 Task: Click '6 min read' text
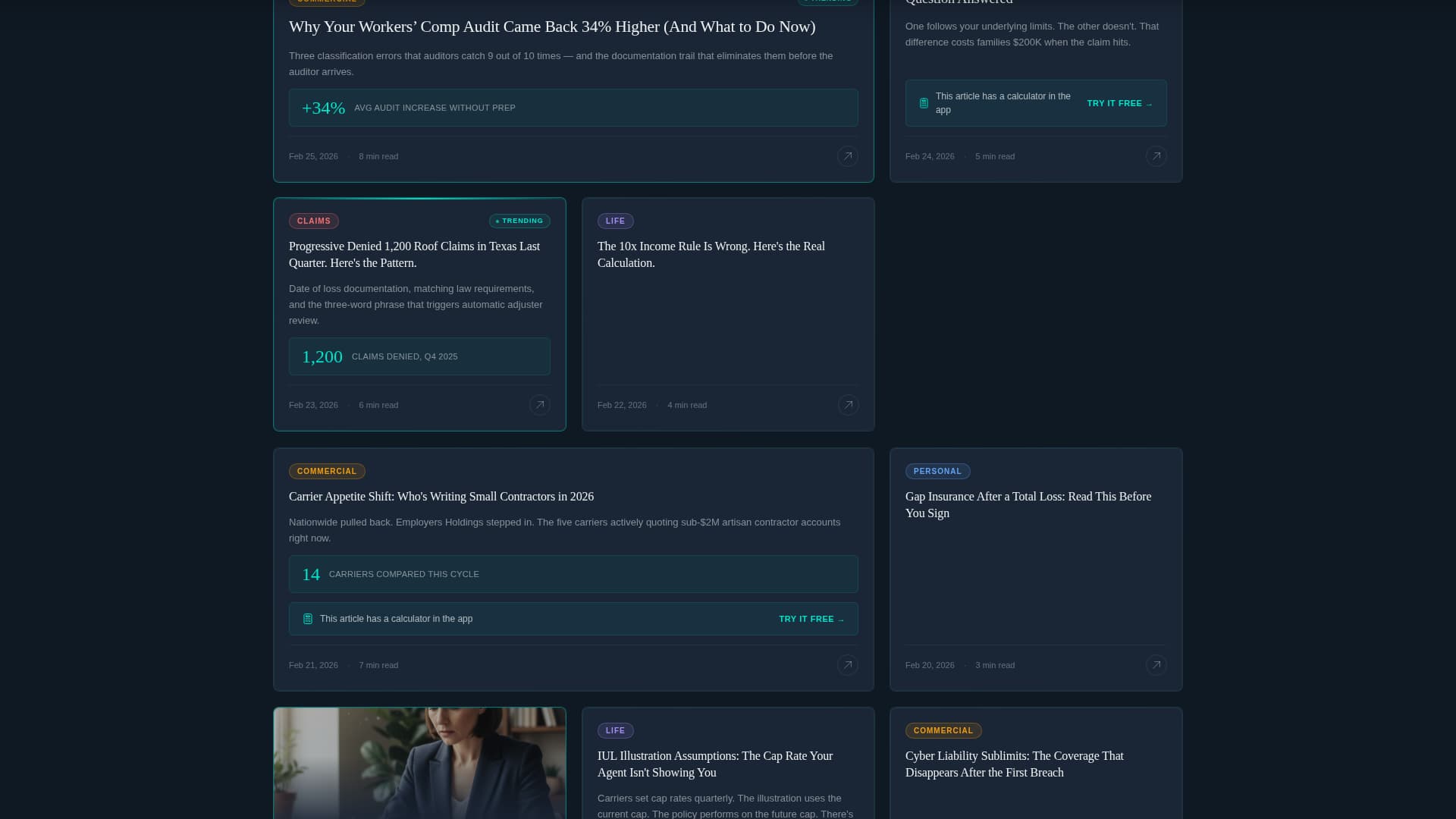click(x=378, y=405)
